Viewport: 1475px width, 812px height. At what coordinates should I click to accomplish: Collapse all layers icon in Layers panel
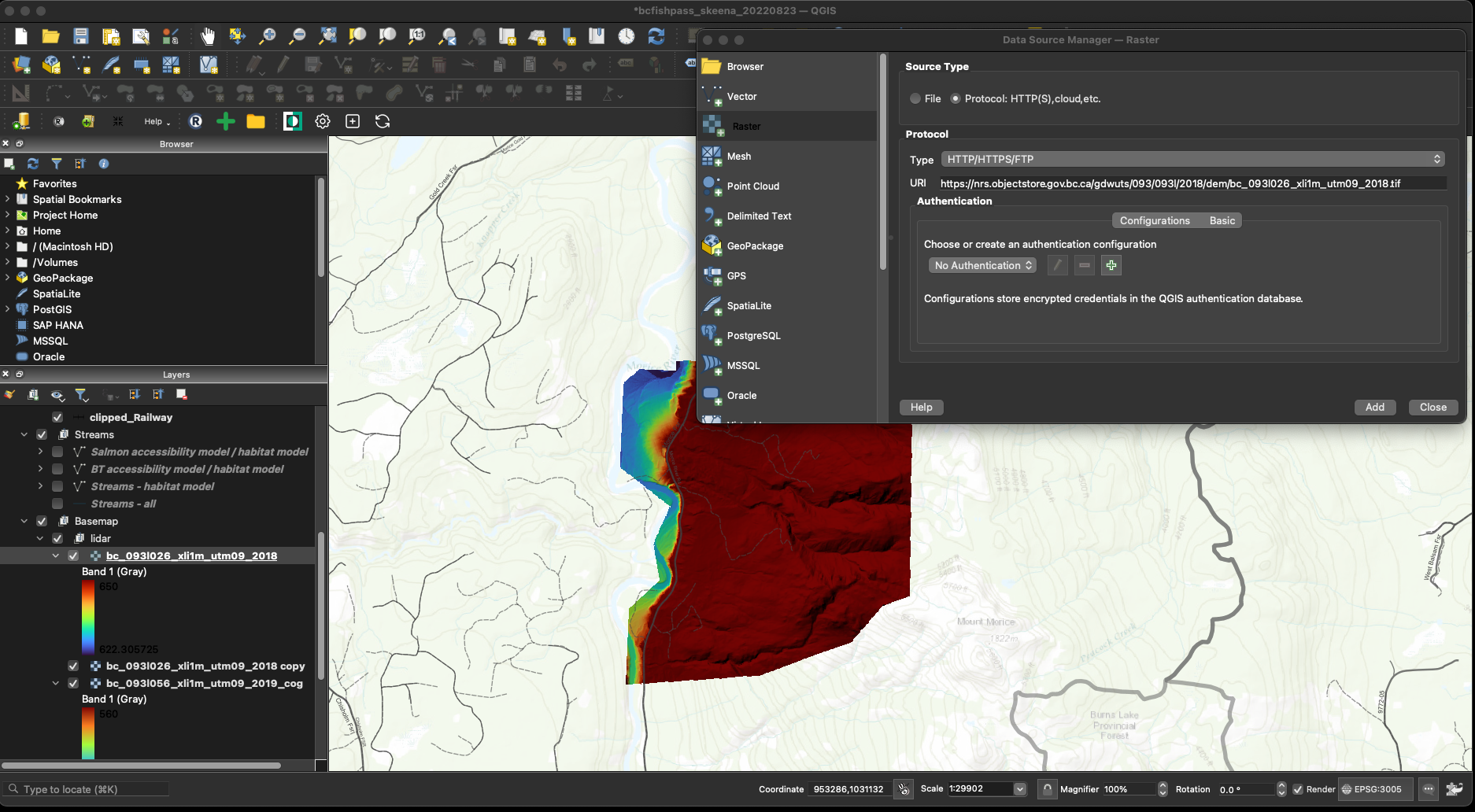[x=158, y=394]
